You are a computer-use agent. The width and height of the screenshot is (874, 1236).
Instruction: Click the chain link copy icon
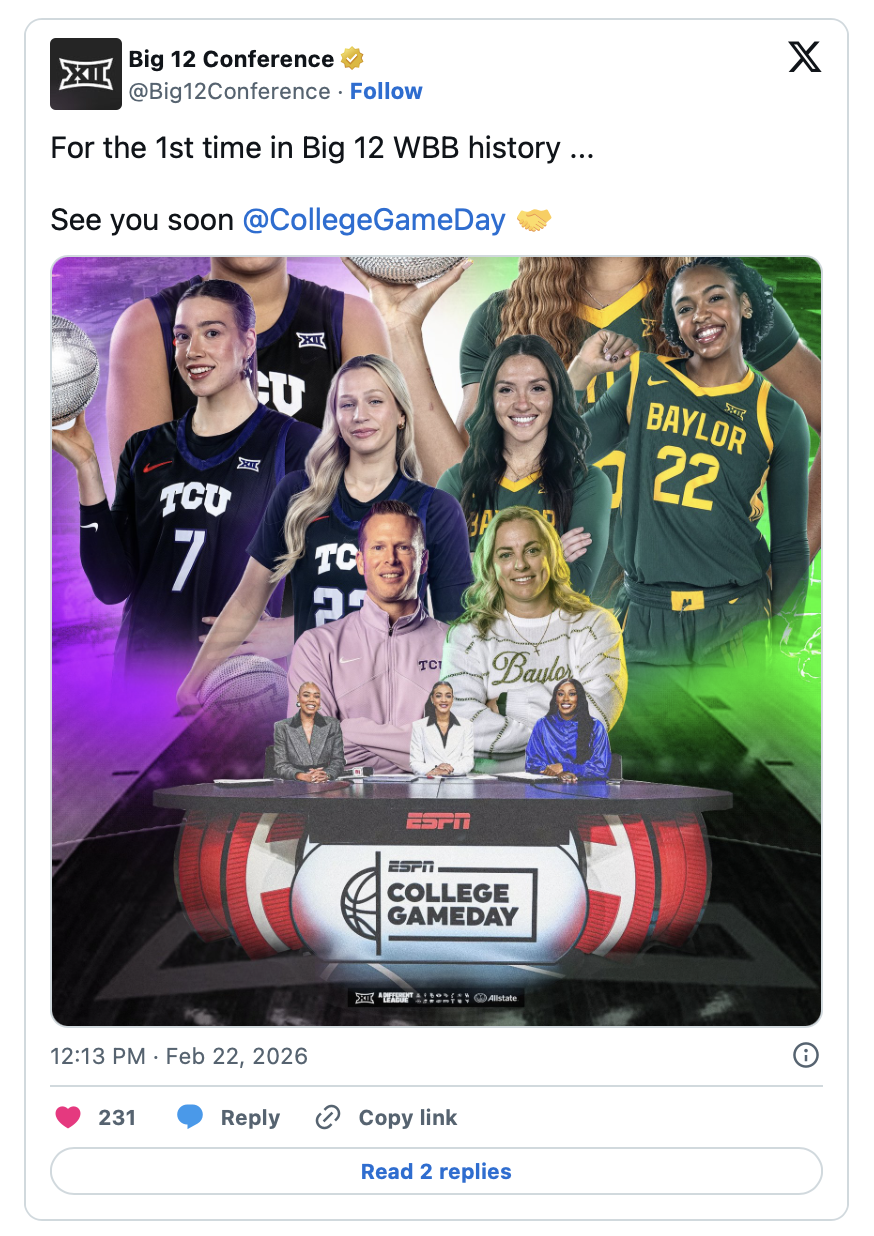coord(328,1118)
